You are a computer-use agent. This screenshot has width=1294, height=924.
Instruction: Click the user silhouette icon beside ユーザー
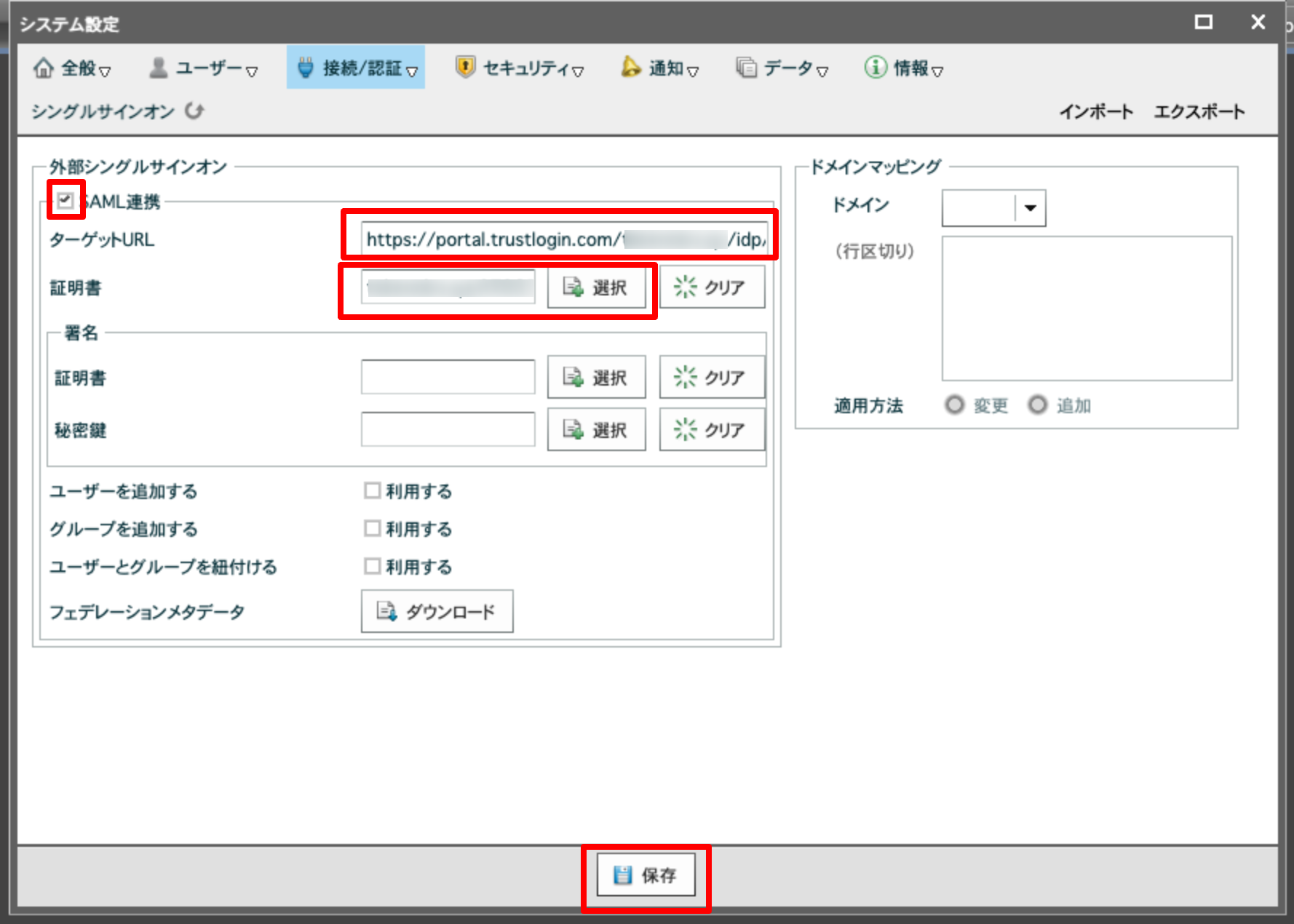coord(158,68)
